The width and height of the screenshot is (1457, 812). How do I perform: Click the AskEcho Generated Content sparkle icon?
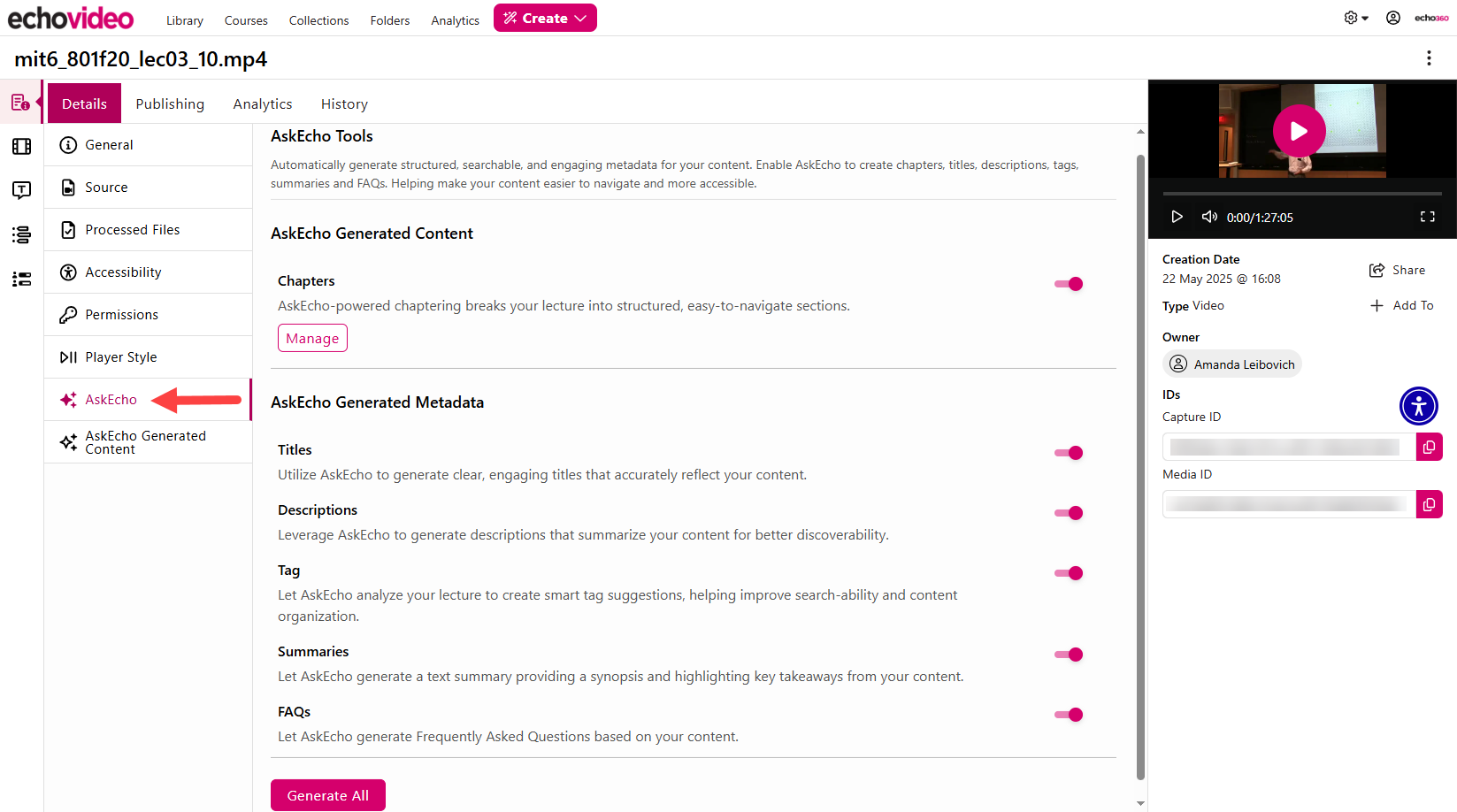(68, 442)
